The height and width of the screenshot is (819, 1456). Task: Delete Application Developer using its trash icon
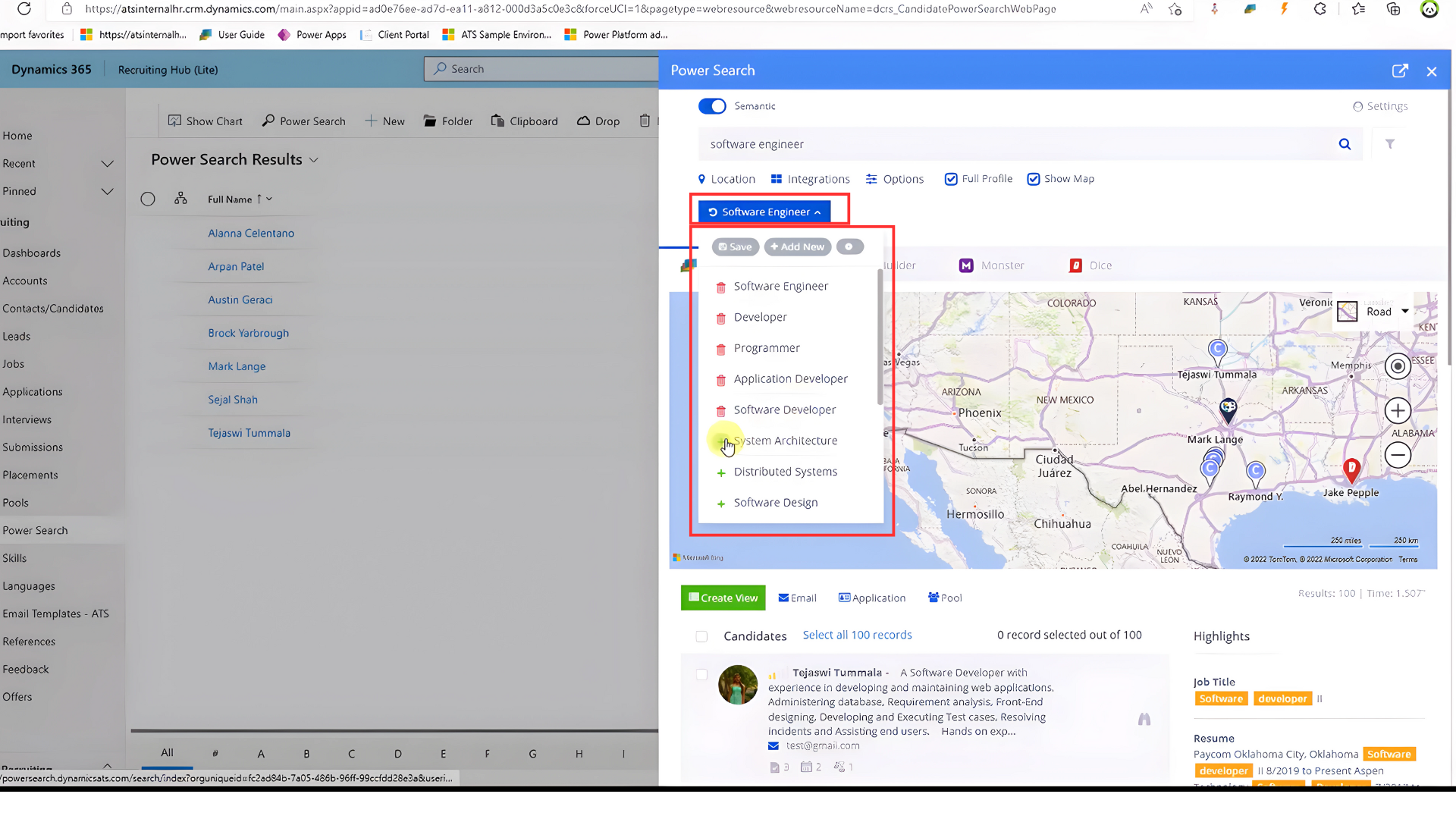721,380
